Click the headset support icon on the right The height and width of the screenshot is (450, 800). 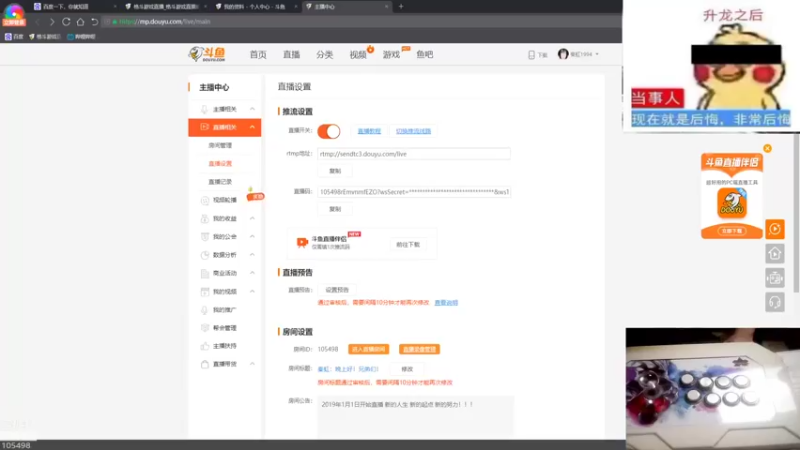[x=774, y=302]
